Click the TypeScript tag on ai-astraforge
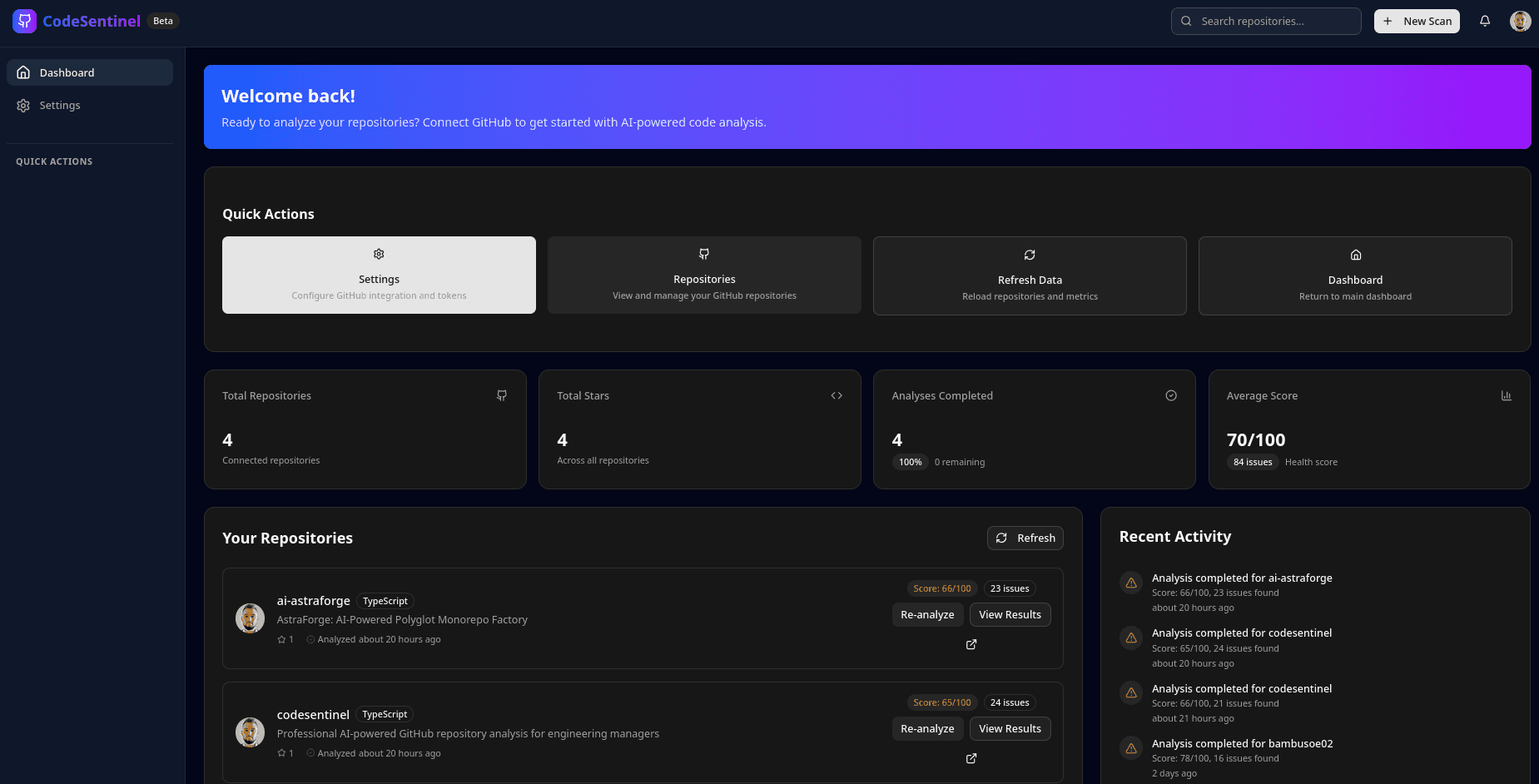Image resolution: width=1539 pixels, height=784 pixels. [x=385, y=601]
